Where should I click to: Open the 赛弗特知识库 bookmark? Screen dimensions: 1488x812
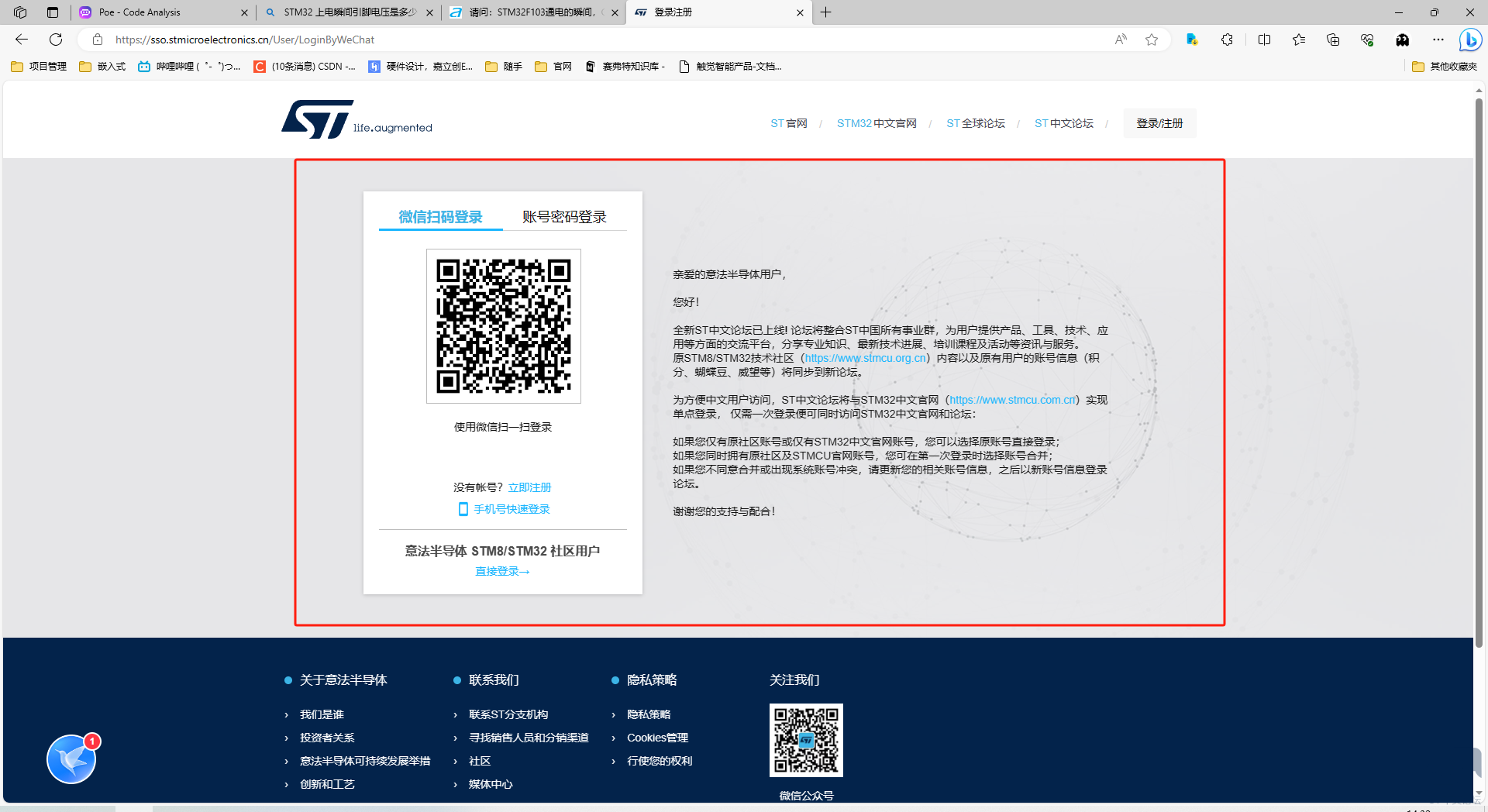click(625, 67)
